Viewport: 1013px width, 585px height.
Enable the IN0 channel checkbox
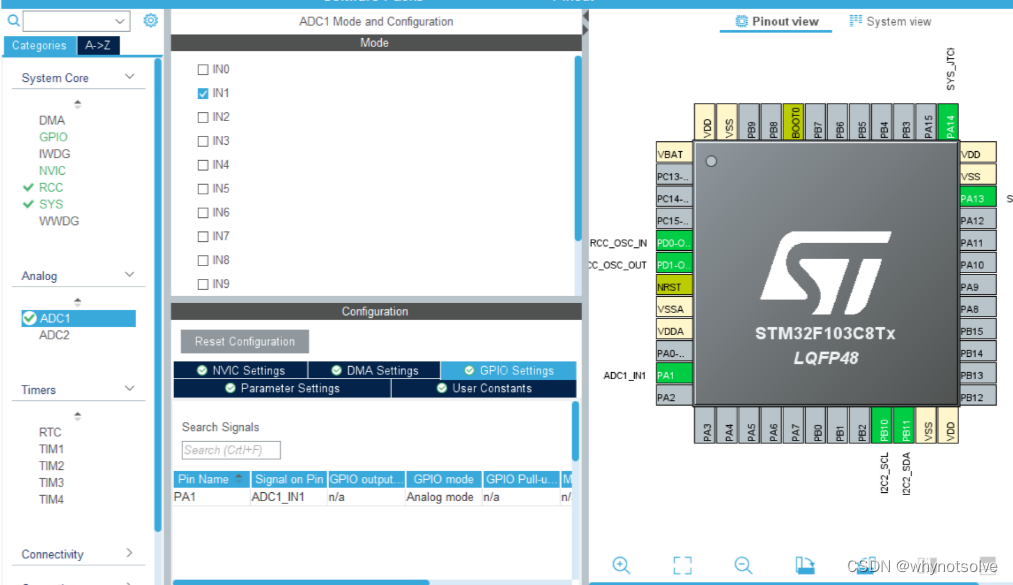(203, 69)
